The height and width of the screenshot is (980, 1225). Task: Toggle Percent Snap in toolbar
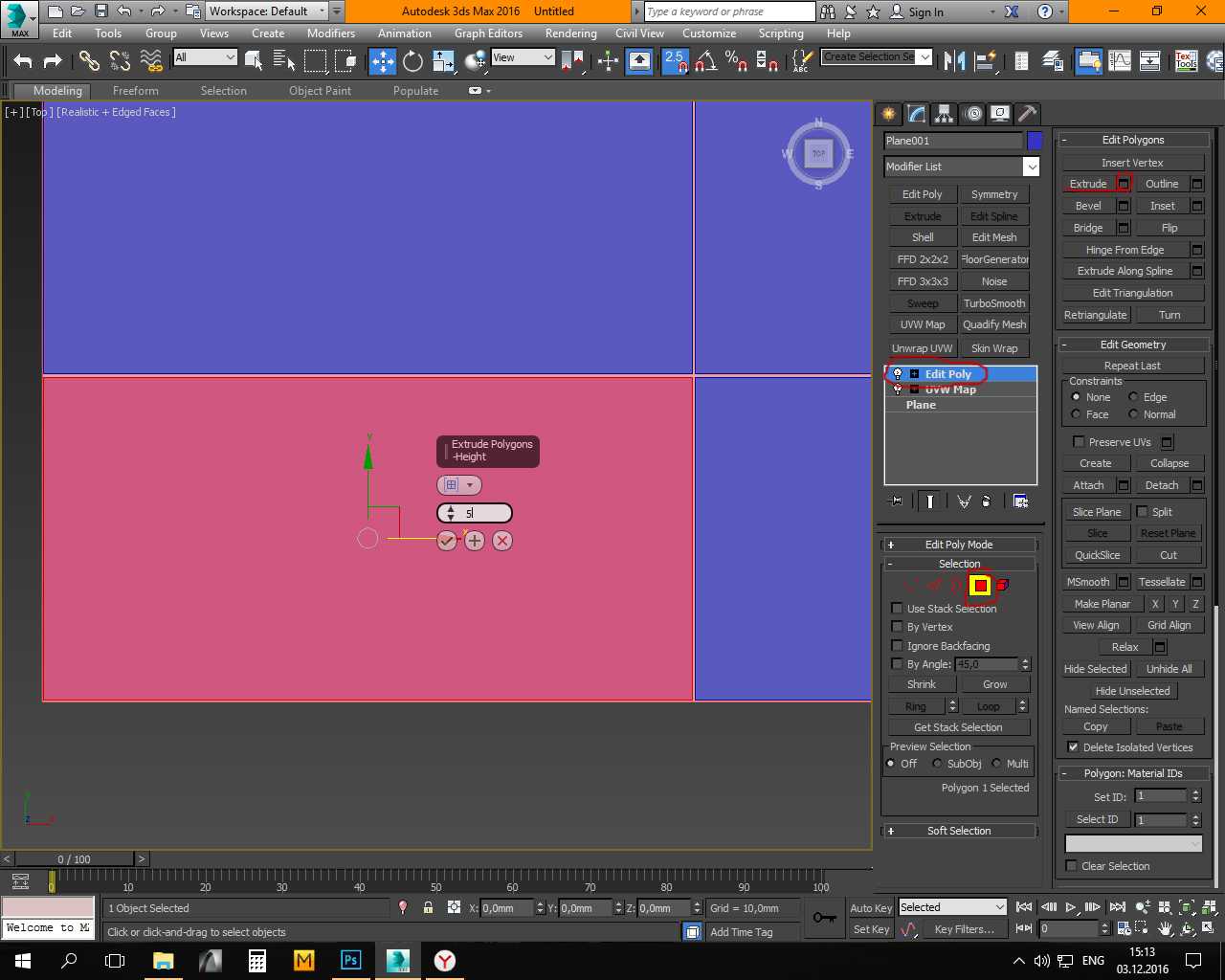(736, 61)
